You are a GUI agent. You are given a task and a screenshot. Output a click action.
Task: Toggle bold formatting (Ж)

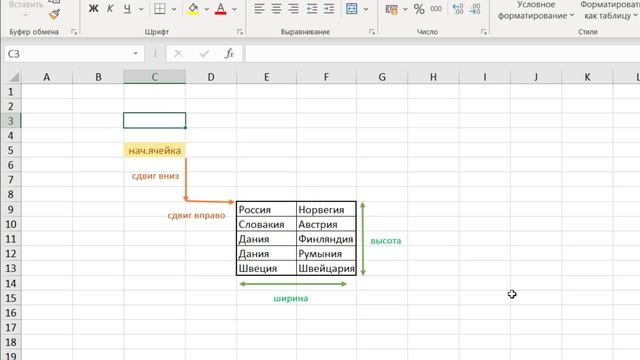[93, 9]
